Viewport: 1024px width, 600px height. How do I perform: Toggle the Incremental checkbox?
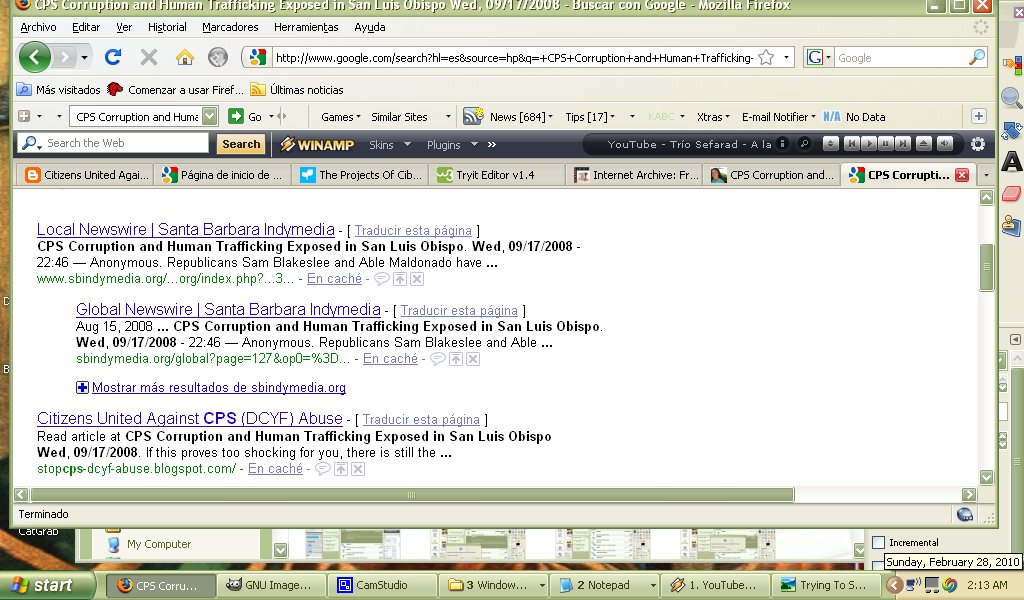coord(879,543)
